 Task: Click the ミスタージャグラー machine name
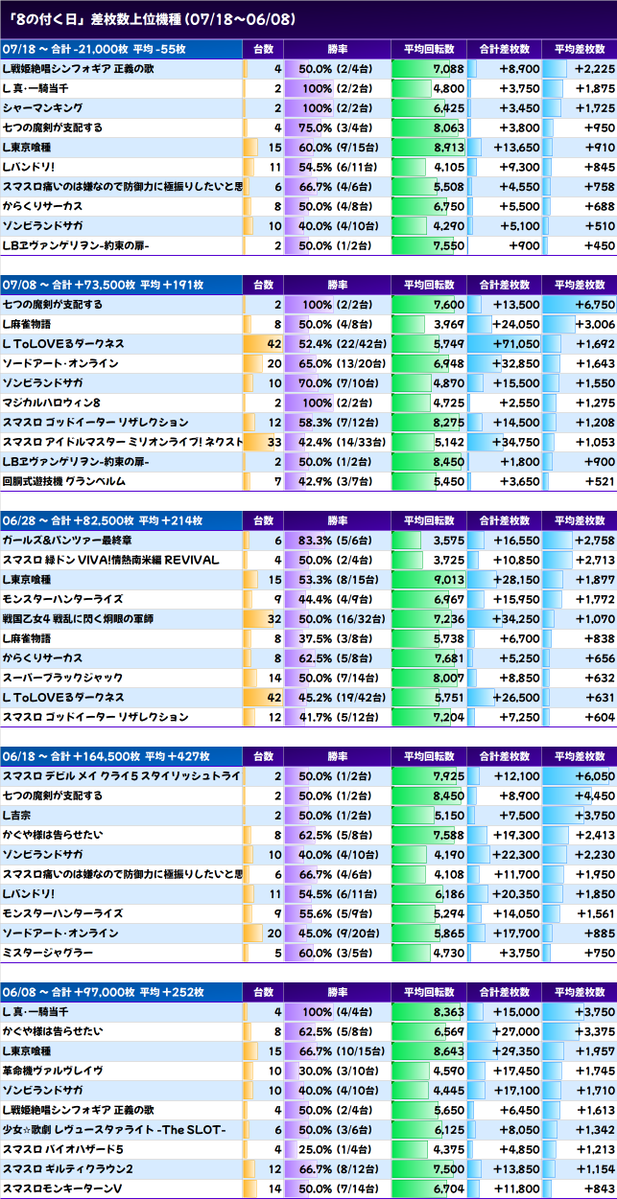point(48,953)
